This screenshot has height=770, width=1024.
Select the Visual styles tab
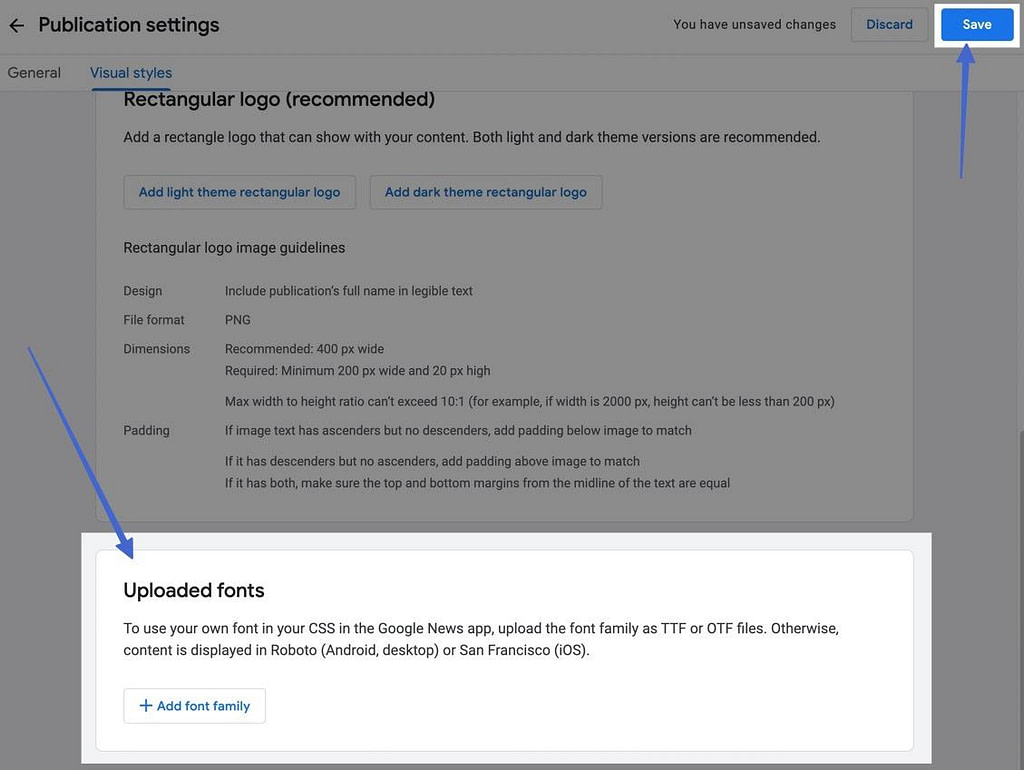pos(130,72)
